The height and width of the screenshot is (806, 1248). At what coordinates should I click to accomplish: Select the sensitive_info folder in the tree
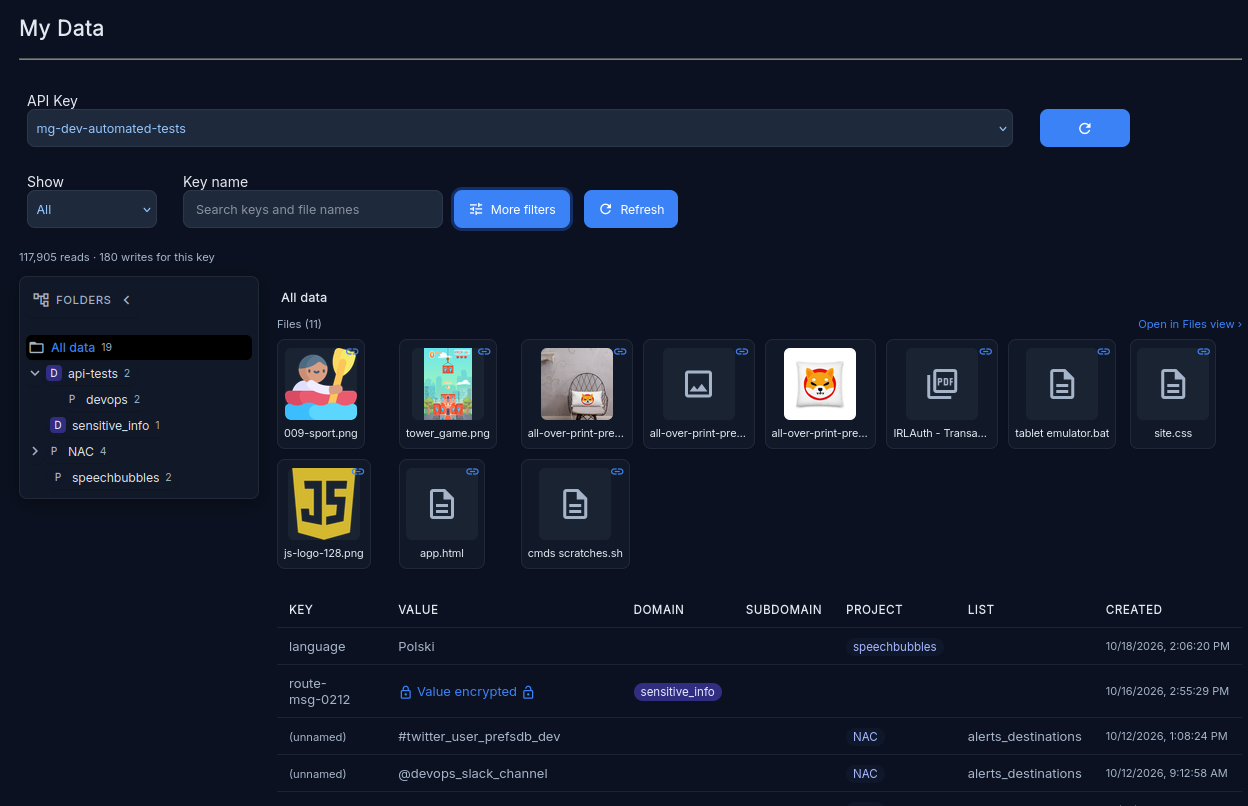pyautogui.click(x=110, y=426)
